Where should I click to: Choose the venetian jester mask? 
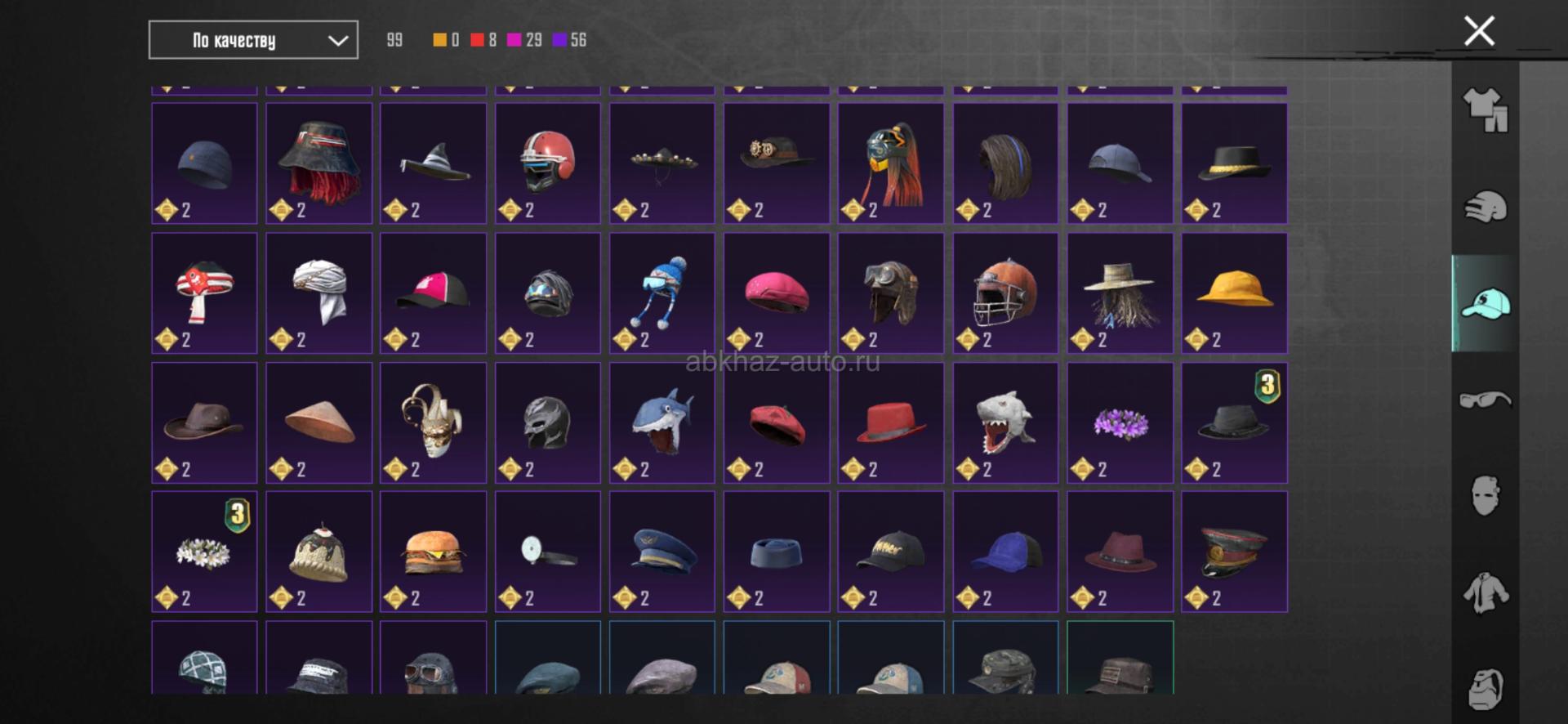tap(433, 422)
